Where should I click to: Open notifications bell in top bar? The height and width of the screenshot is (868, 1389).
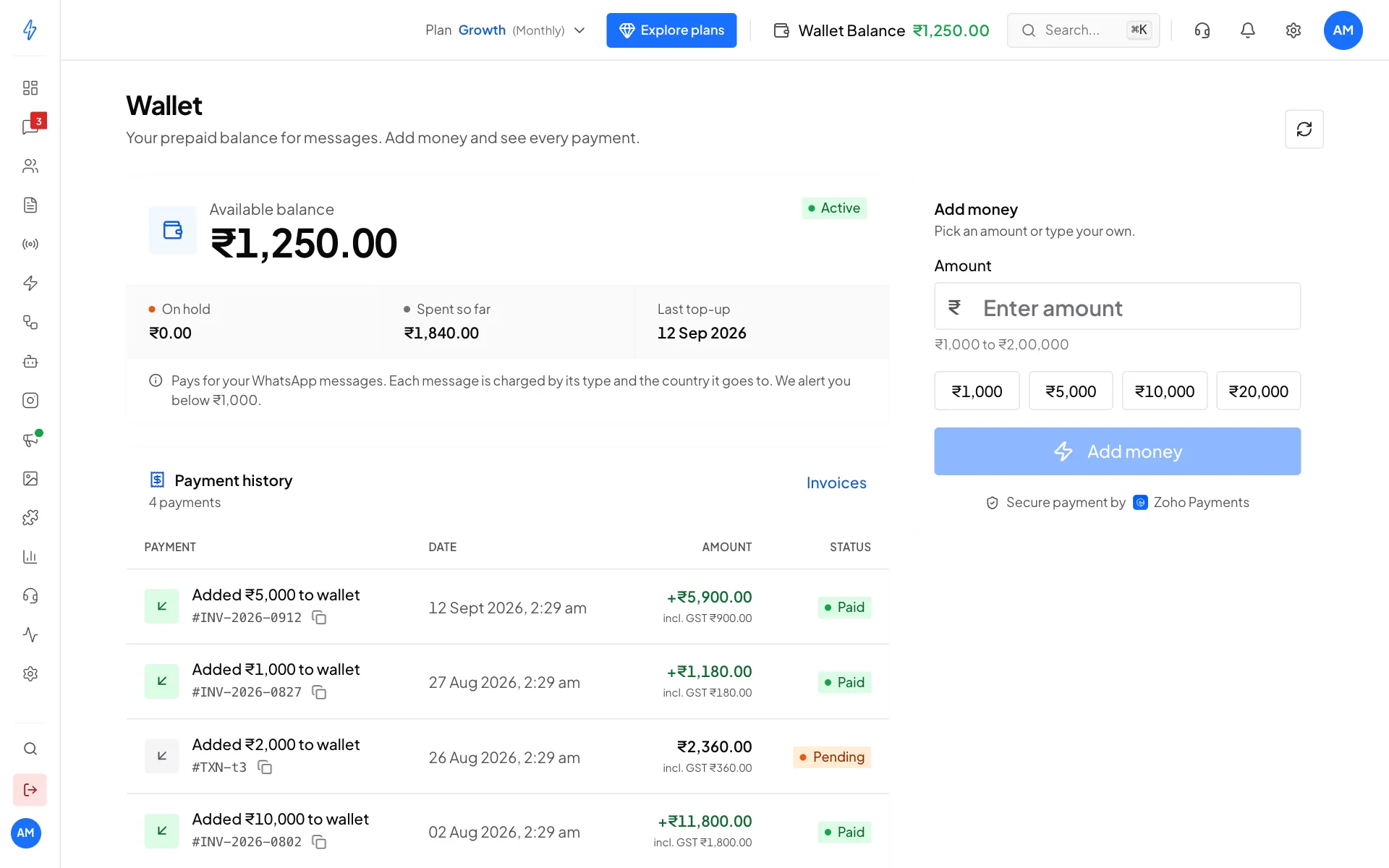tap(1247, 30)
